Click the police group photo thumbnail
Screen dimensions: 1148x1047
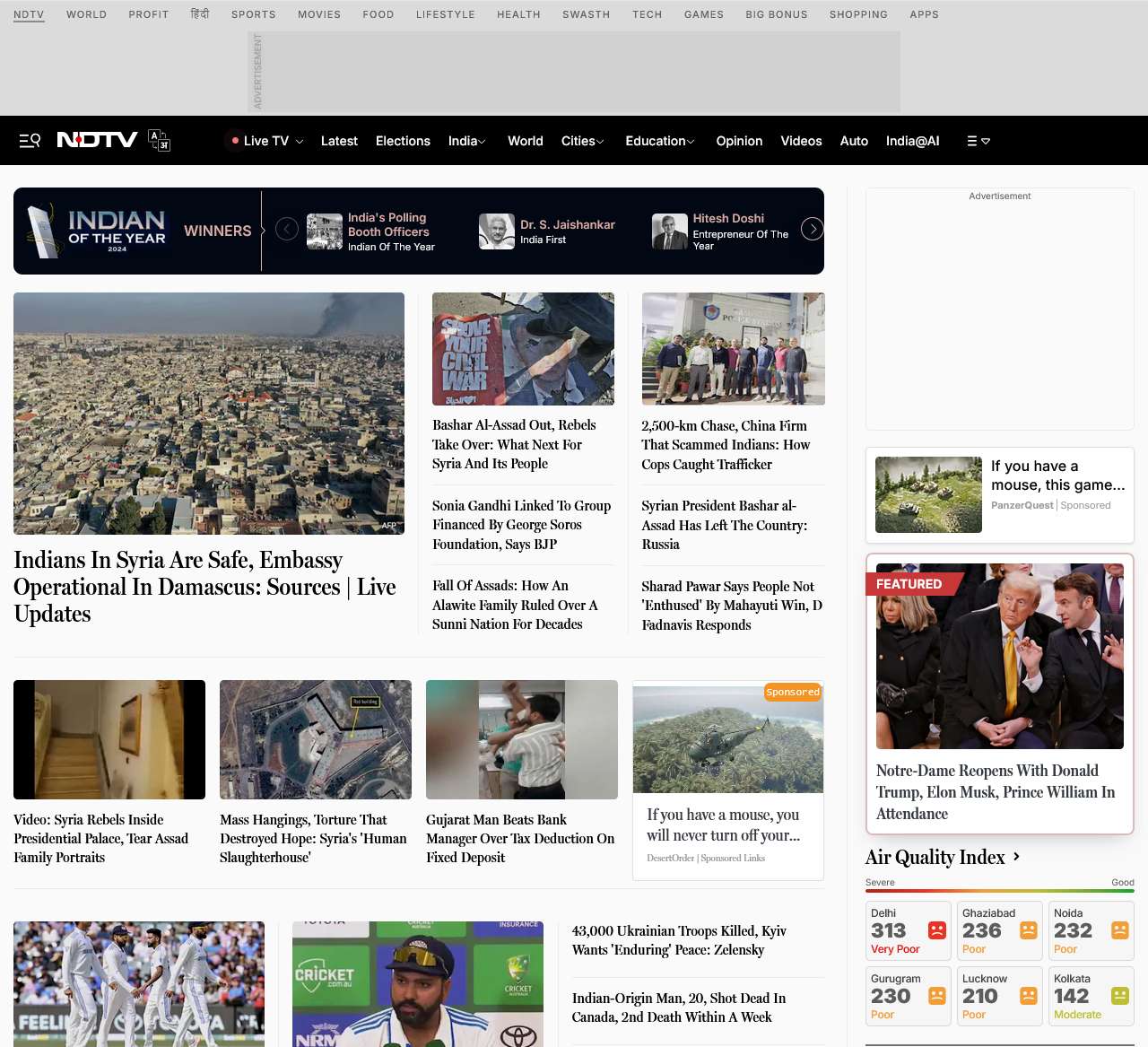click(733, 349)
